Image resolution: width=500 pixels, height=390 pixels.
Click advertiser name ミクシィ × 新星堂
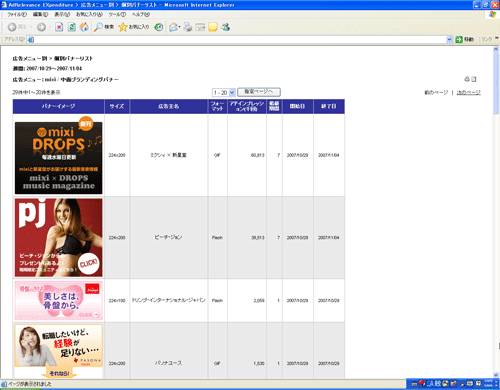[x=168, y=155]
